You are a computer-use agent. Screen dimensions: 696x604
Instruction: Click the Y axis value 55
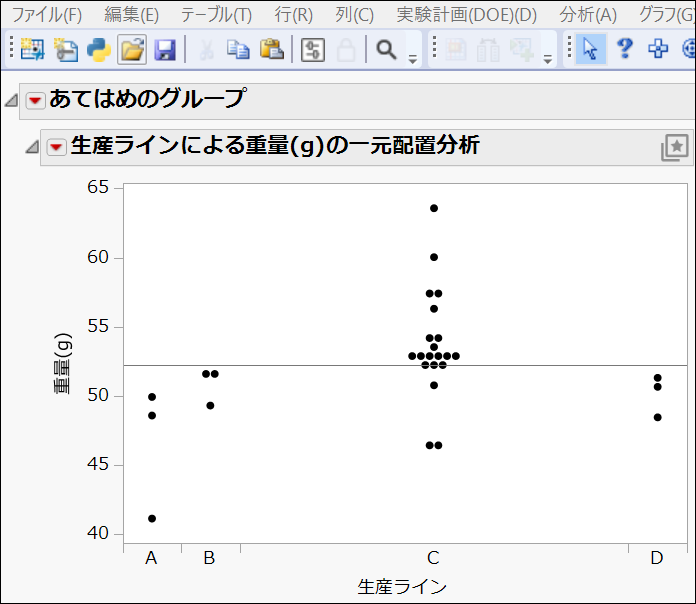(98, 326)
